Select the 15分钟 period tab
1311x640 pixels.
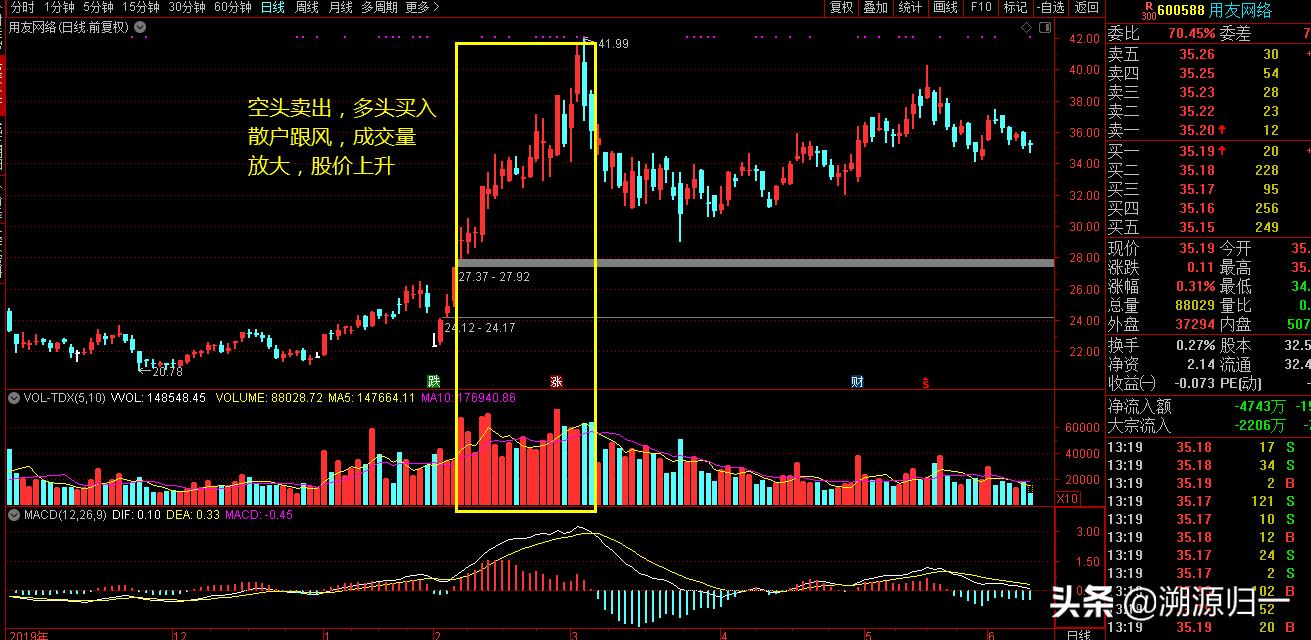pyautogui.click(x=141, y=7)
